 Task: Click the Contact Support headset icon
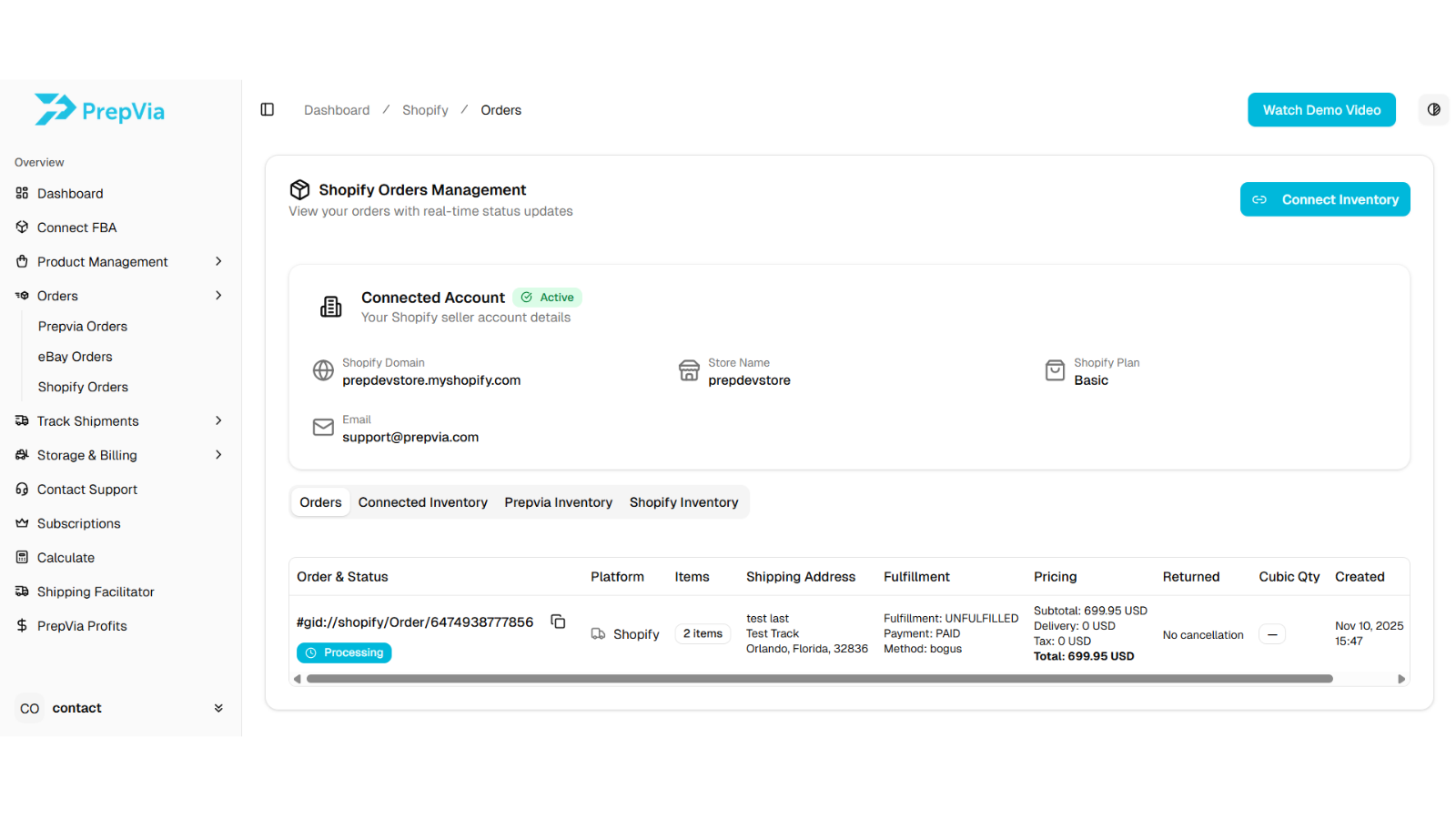point(22,490)
